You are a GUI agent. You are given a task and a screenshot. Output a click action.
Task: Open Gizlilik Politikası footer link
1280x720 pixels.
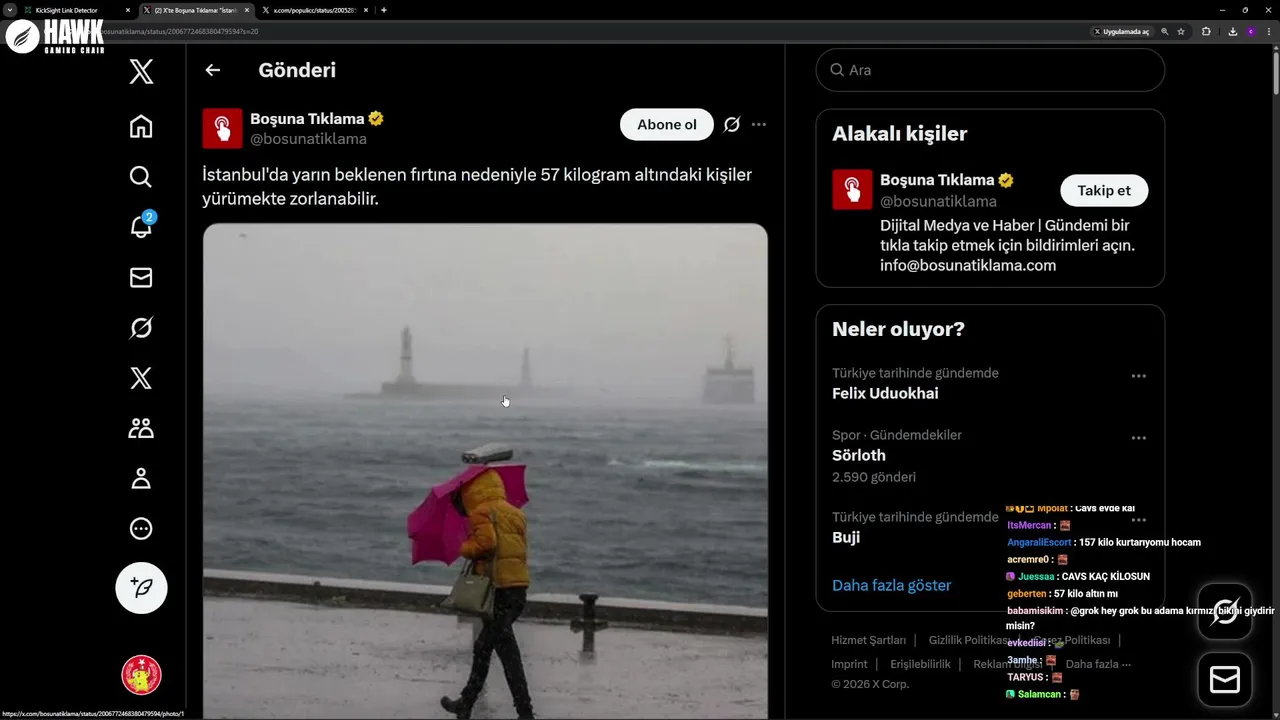pyautogui.click(x=968, y=640)
